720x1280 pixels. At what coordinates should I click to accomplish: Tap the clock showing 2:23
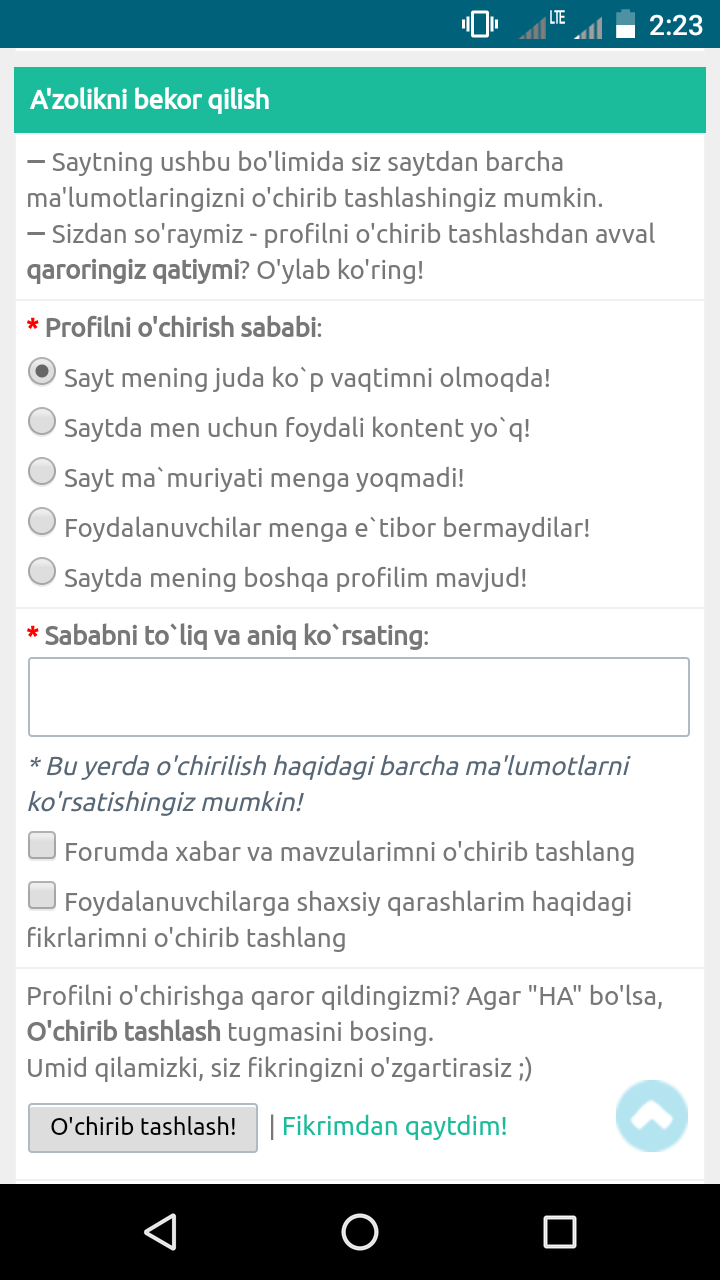676,24
